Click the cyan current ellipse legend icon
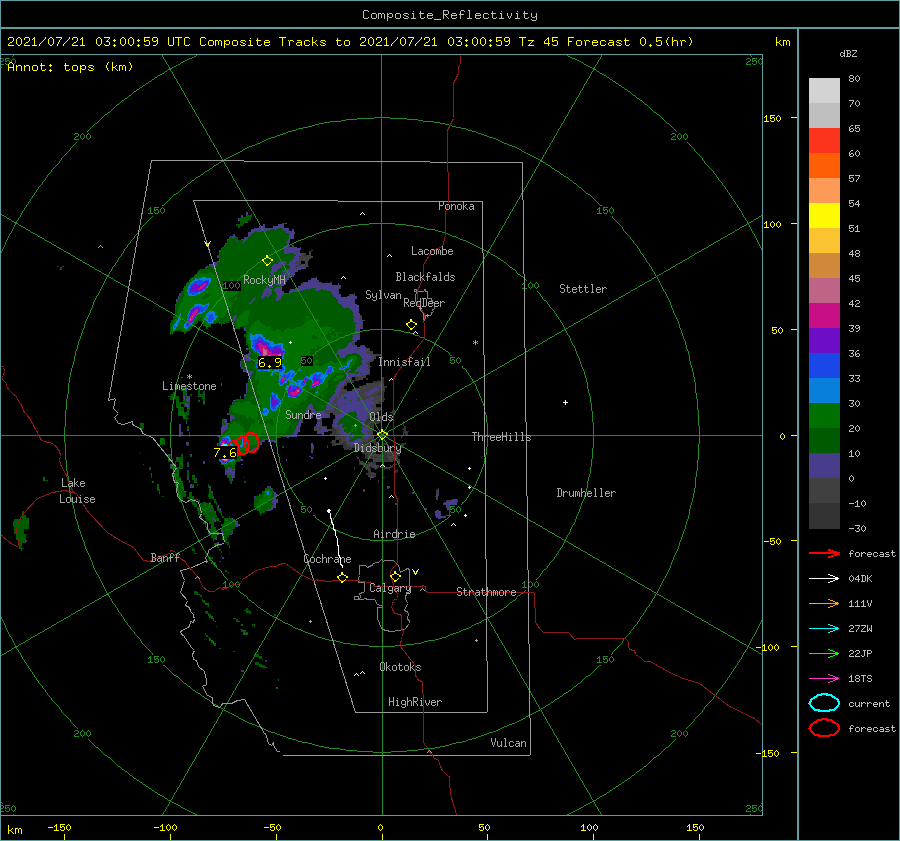The width and height of the screenshot is (900, 841). tap(824, 703)
